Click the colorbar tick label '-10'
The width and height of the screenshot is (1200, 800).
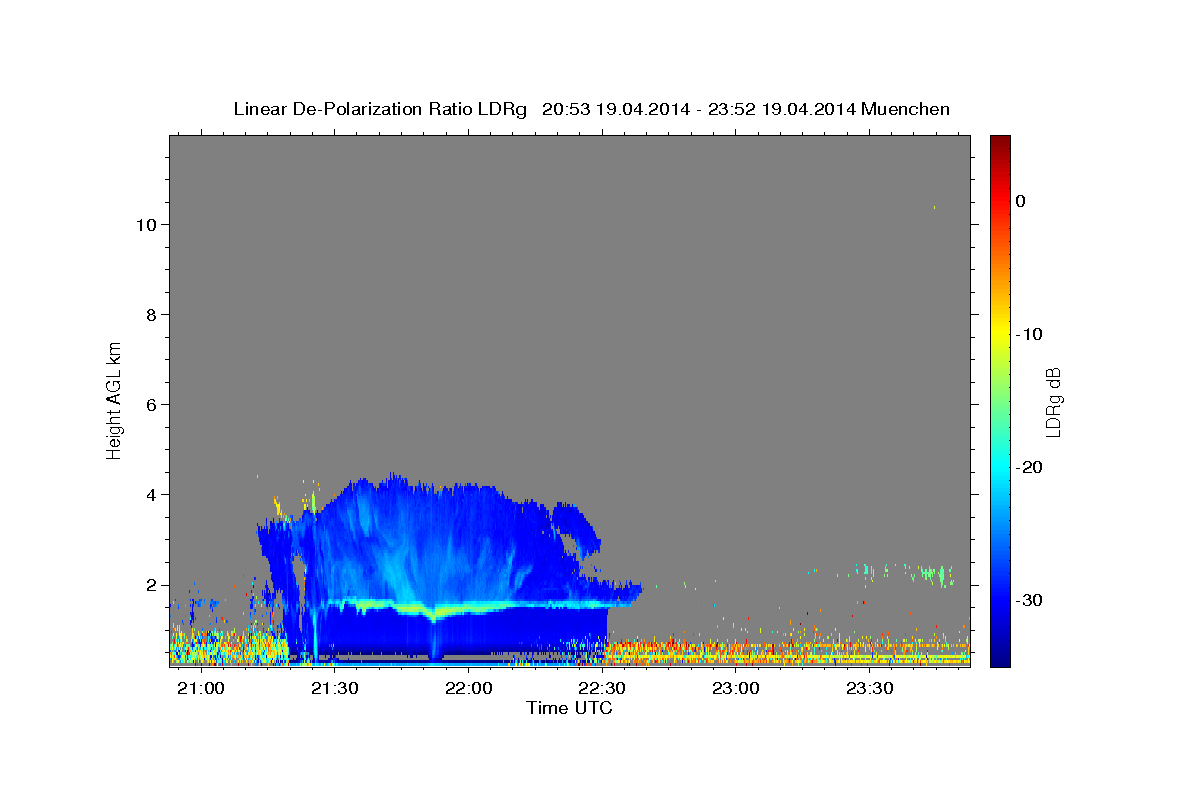[x=1029, y=334]
